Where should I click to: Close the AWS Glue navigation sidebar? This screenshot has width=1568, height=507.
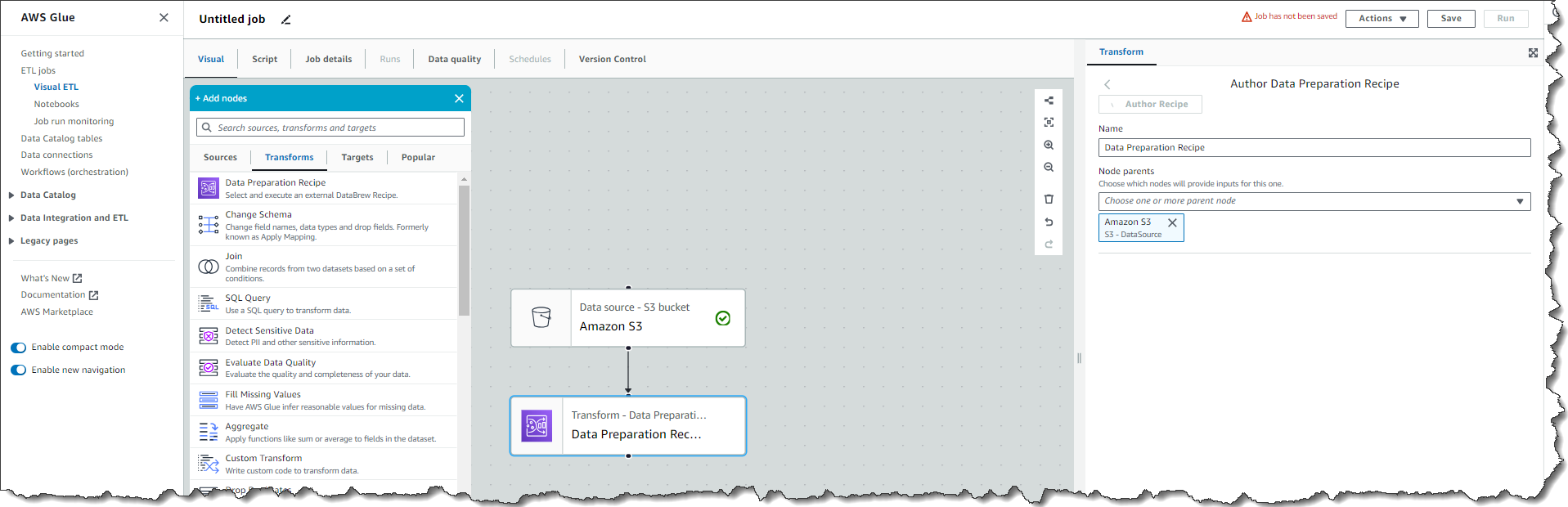click(x=164, y=17)
